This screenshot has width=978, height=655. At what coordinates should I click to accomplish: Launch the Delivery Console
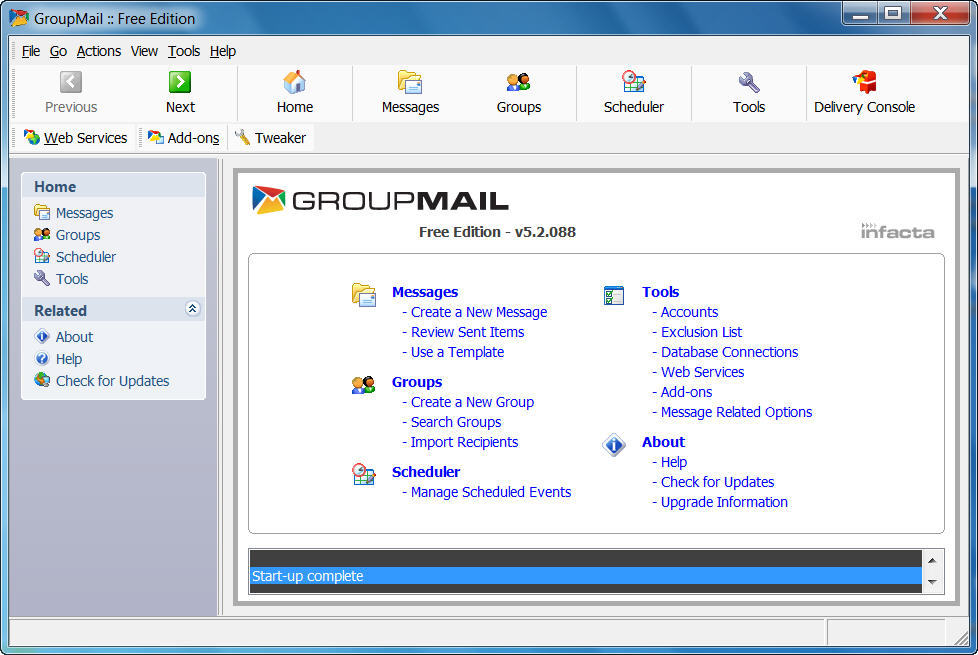coord(864,92)
